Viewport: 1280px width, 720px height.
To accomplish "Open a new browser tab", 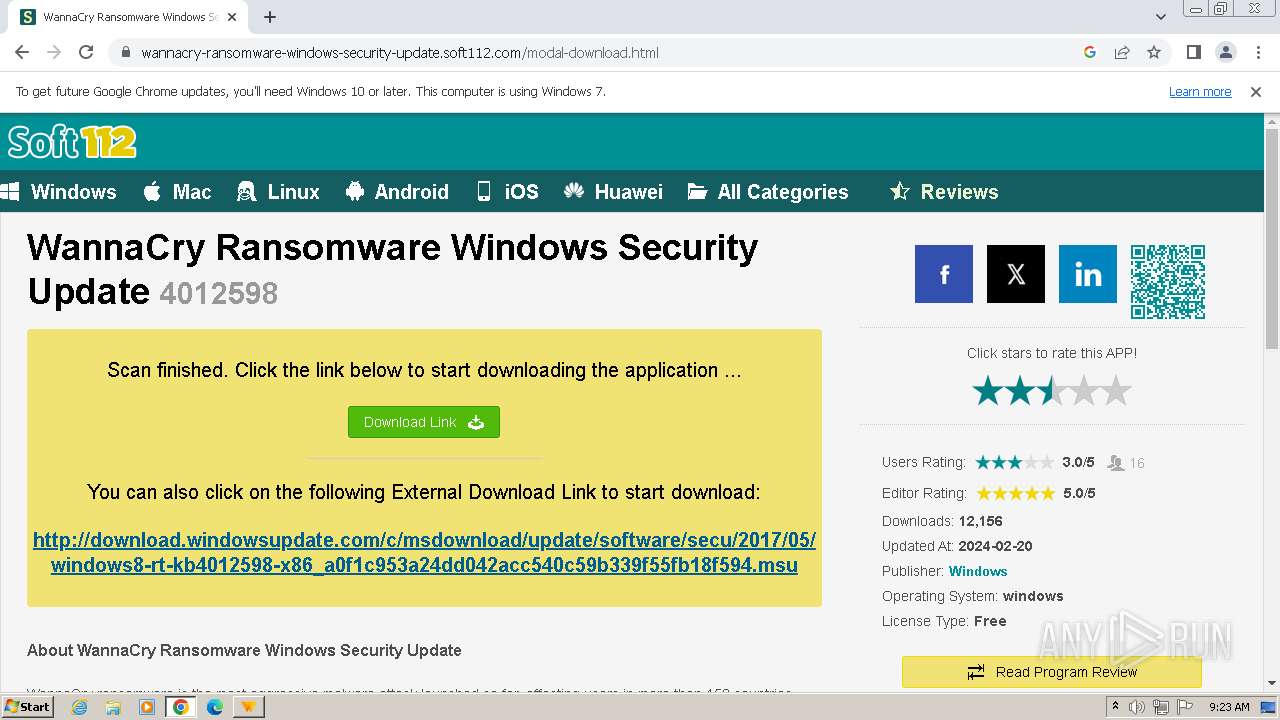I will click(x=270, y=17).
